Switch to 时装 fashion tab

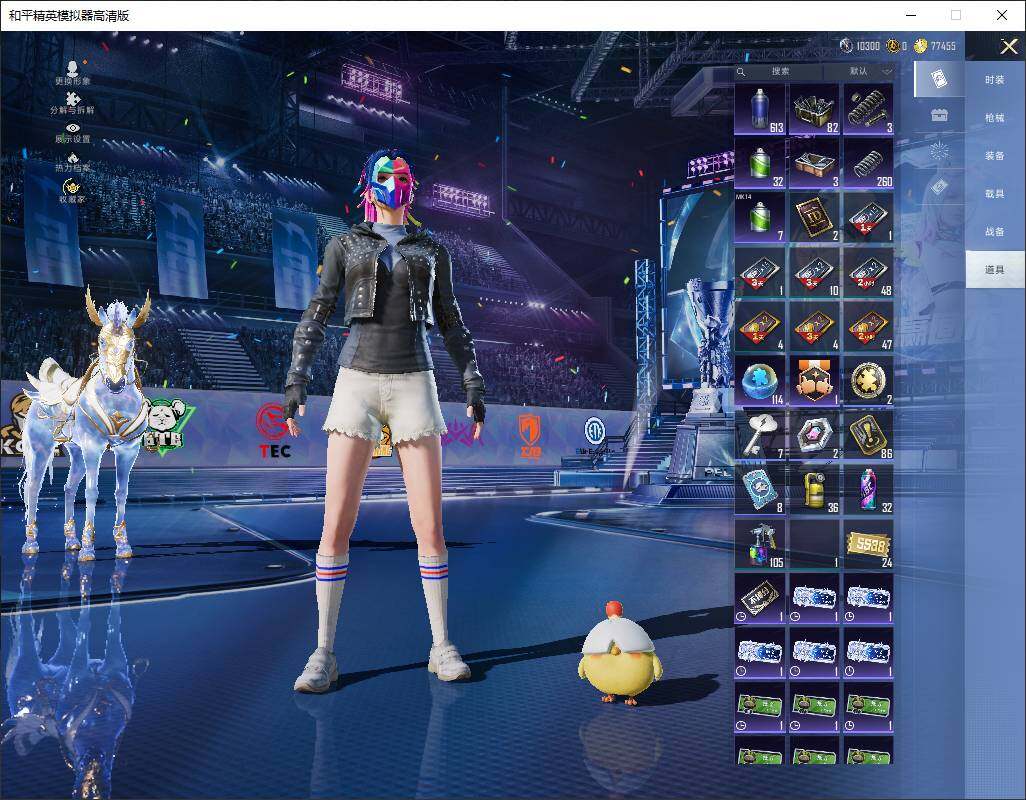click(x=995, y=80)
